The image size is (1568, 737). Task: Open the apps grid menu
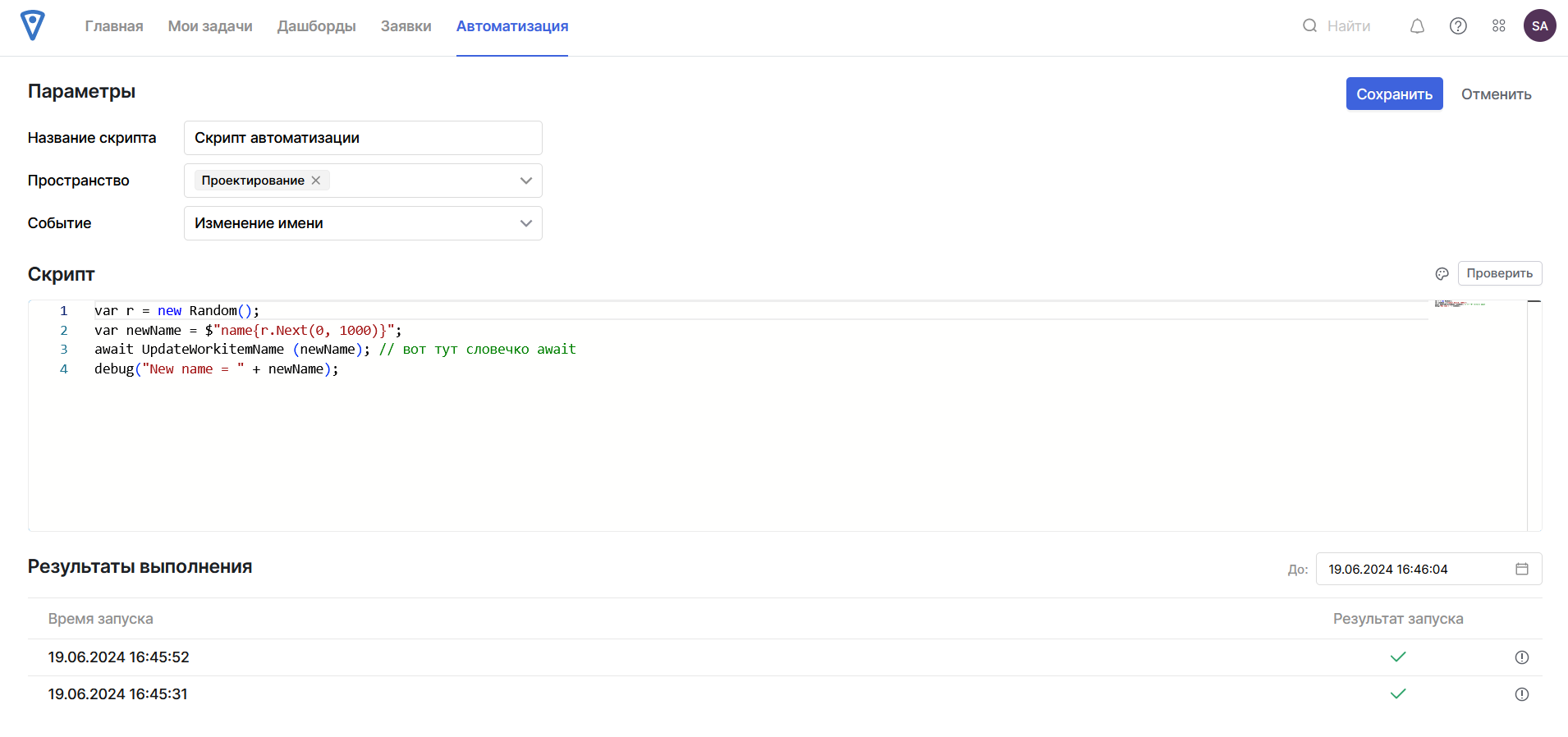tap(1499, 26)
